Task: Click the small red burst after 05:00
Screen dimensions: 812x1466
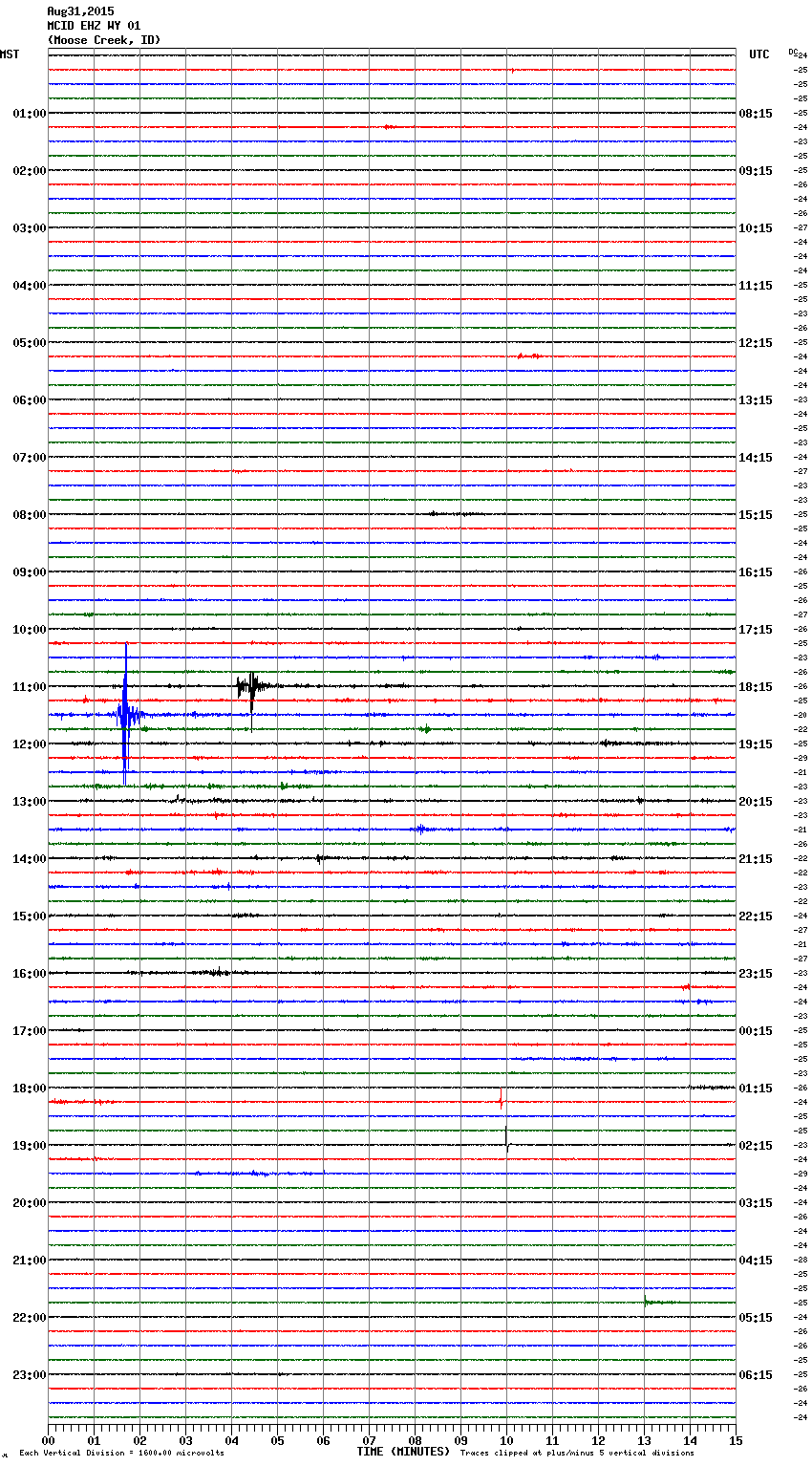Action: click(528, 356)
